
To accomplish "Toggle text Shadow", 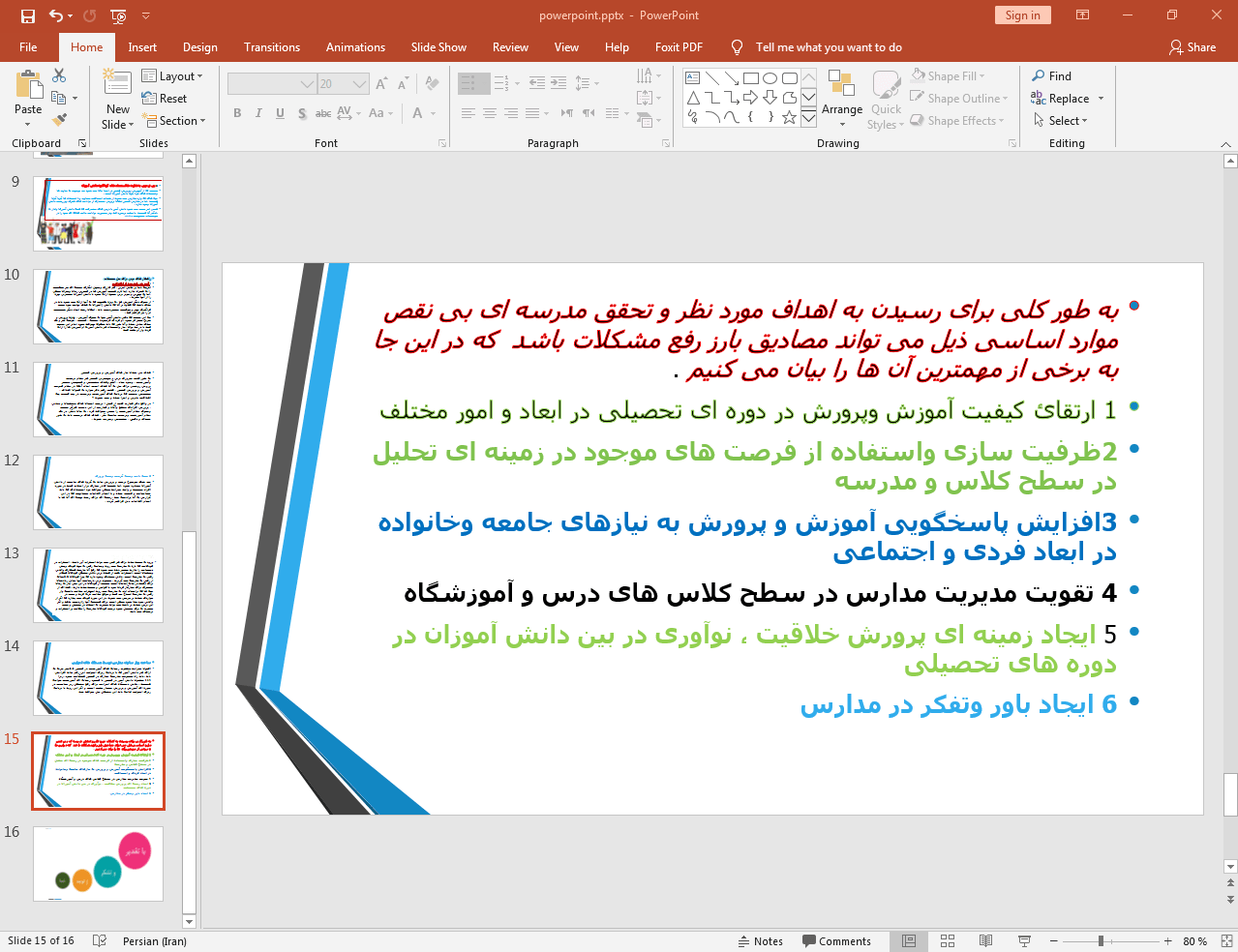I will coord(302,113).
